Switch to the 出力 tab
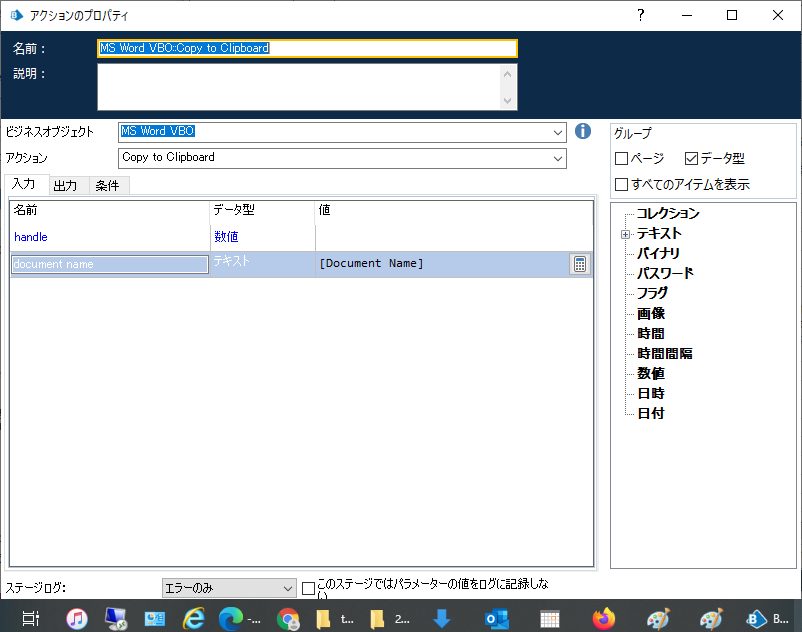 [x=65, y=186]
